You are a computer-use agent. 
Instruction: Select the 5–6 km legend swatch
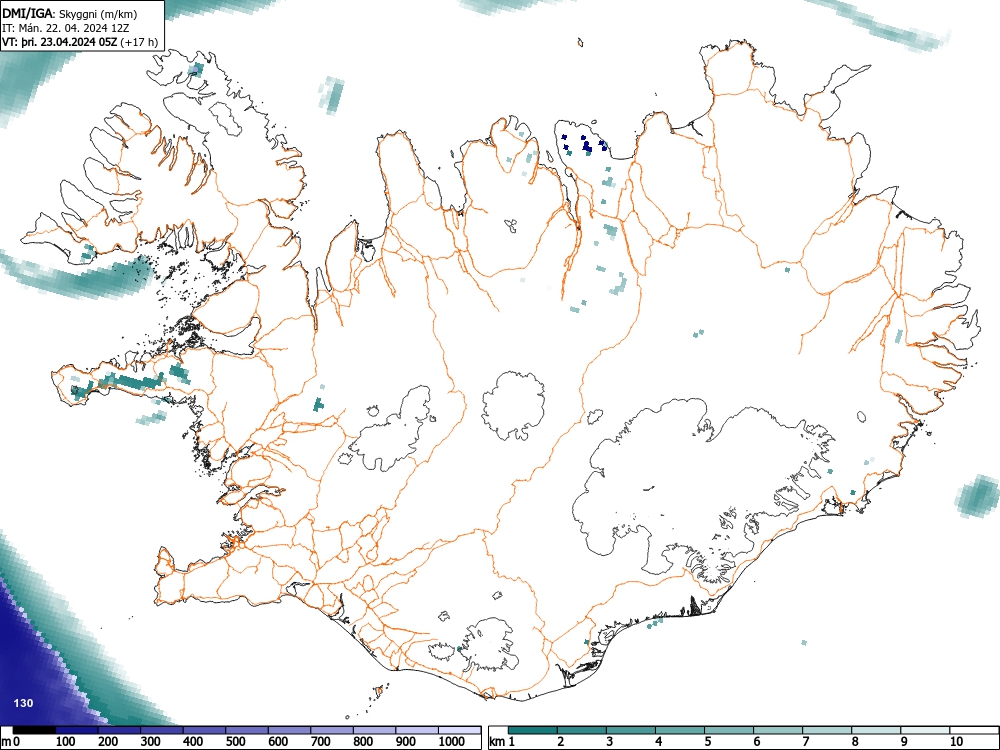729,730
